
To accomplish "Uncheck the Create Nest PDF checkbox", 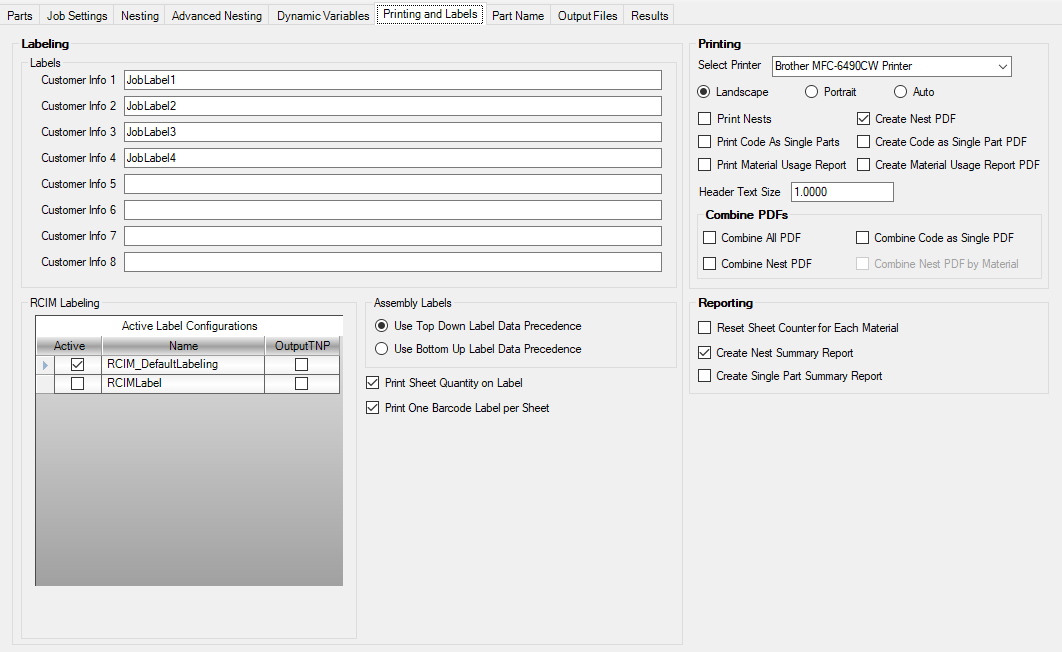I will 864,119.
